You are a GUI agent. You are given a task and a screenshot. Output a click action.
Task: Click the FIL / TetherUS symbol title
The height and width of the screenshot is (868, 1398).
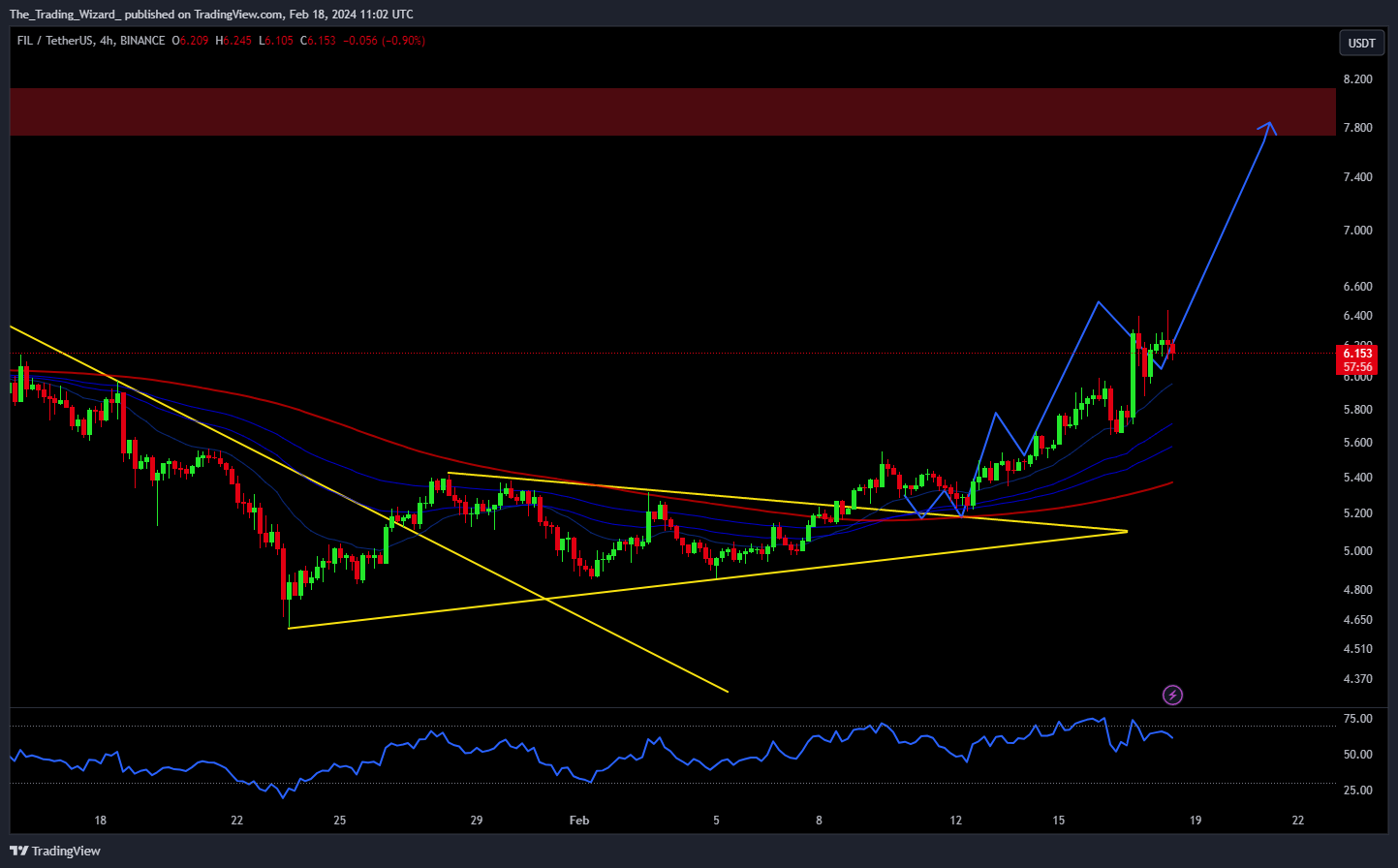[x=55, y=41]
